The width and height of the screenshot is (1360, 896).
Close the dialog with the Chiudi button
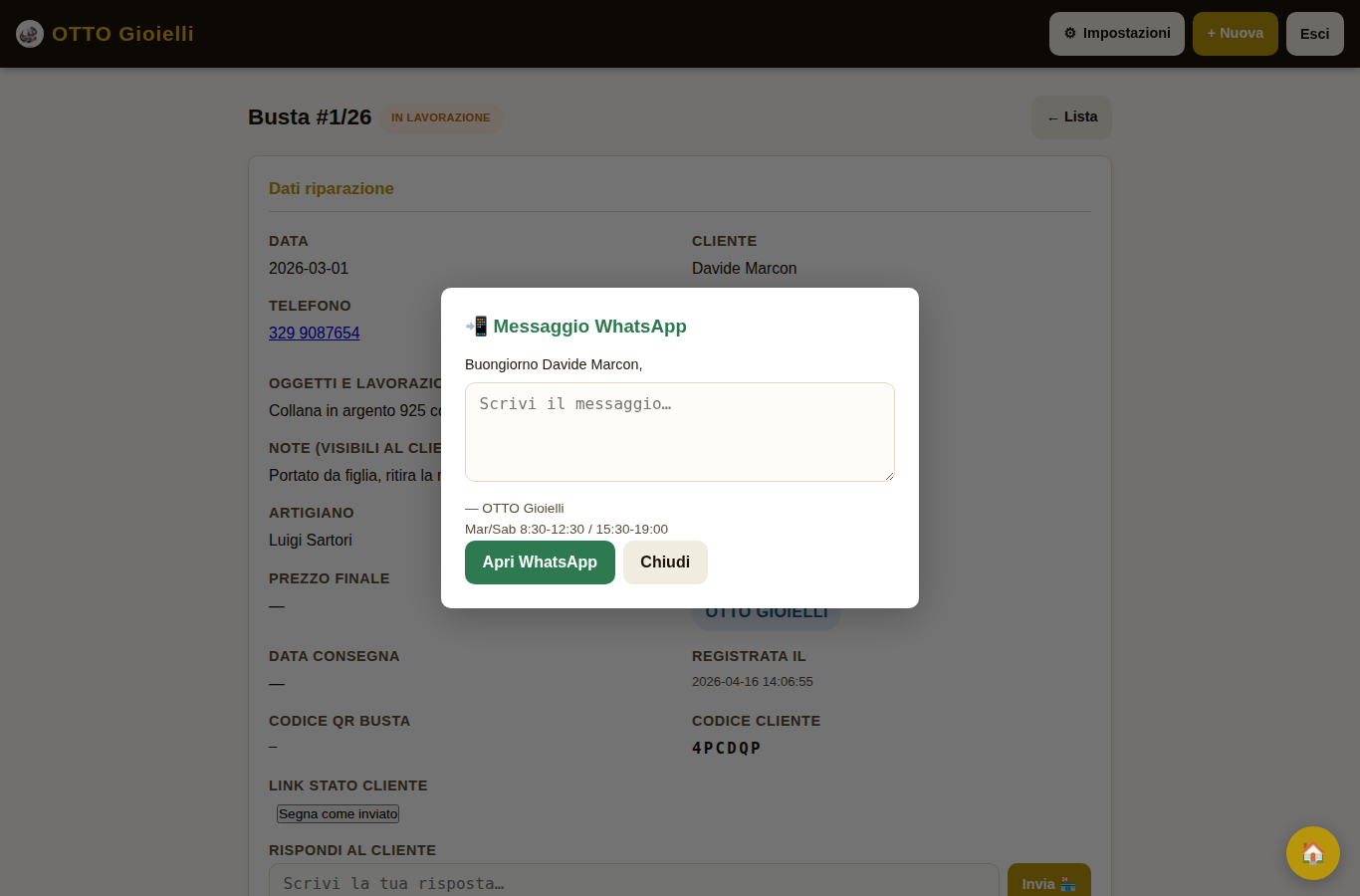664,561
